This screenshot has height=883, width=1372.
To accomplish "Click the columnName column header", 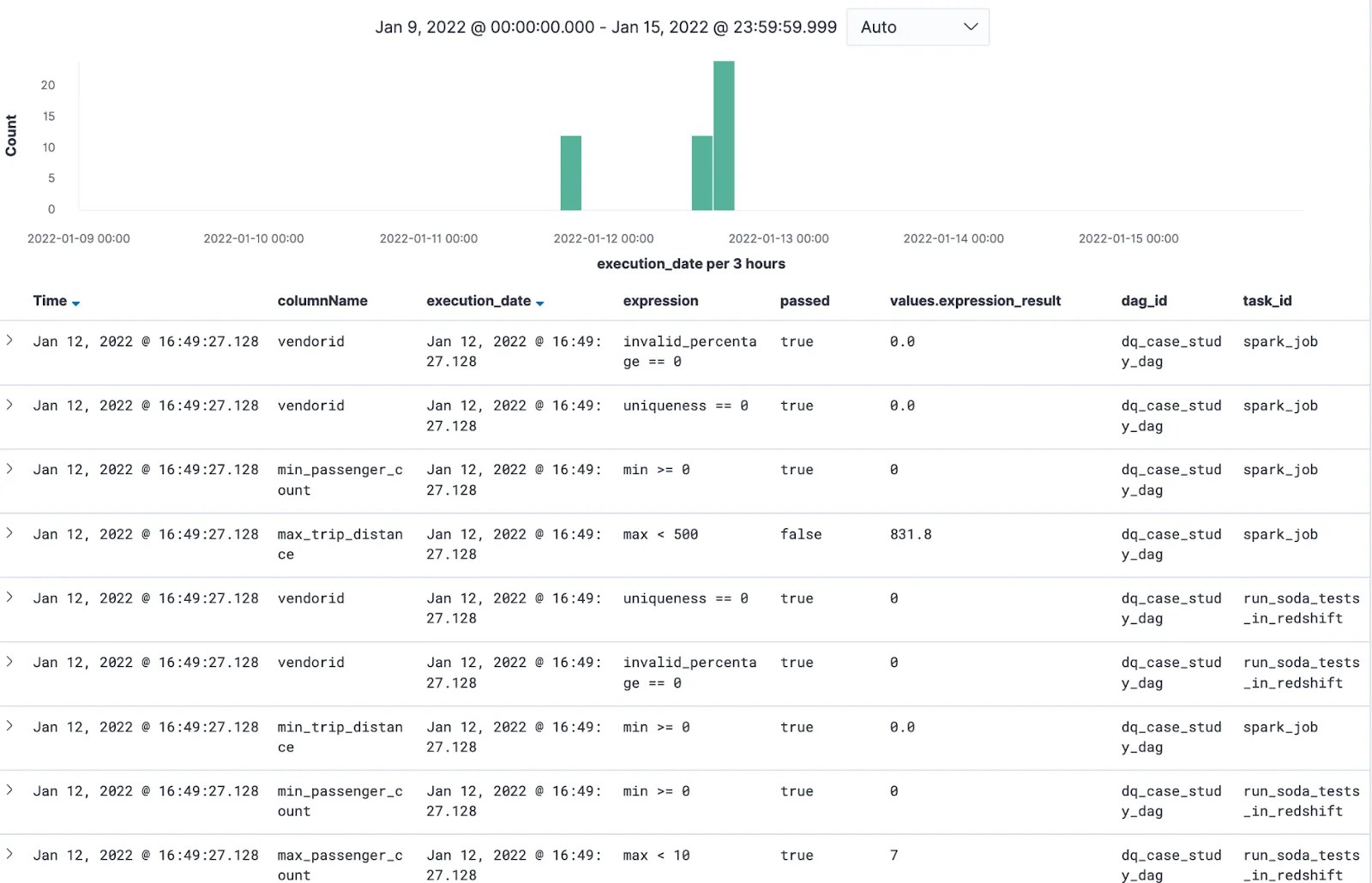I will [x=322, y=301].
